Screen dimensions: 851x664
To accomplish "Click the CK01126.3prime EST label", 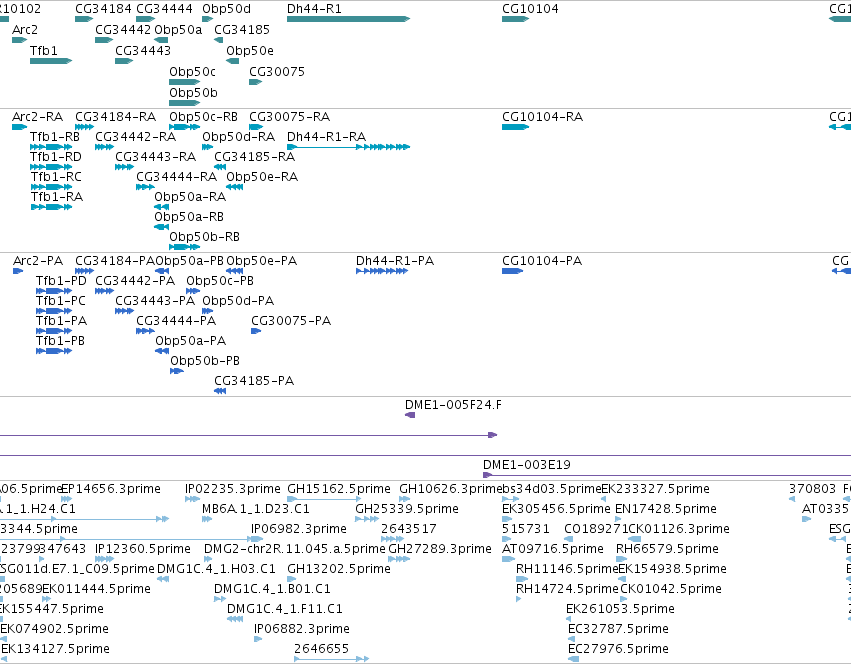I will coord(679,529).
